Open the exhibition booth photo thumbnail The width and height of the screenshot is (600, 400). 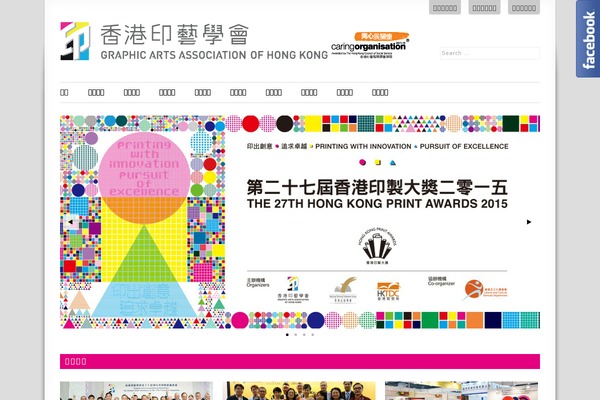461,390
